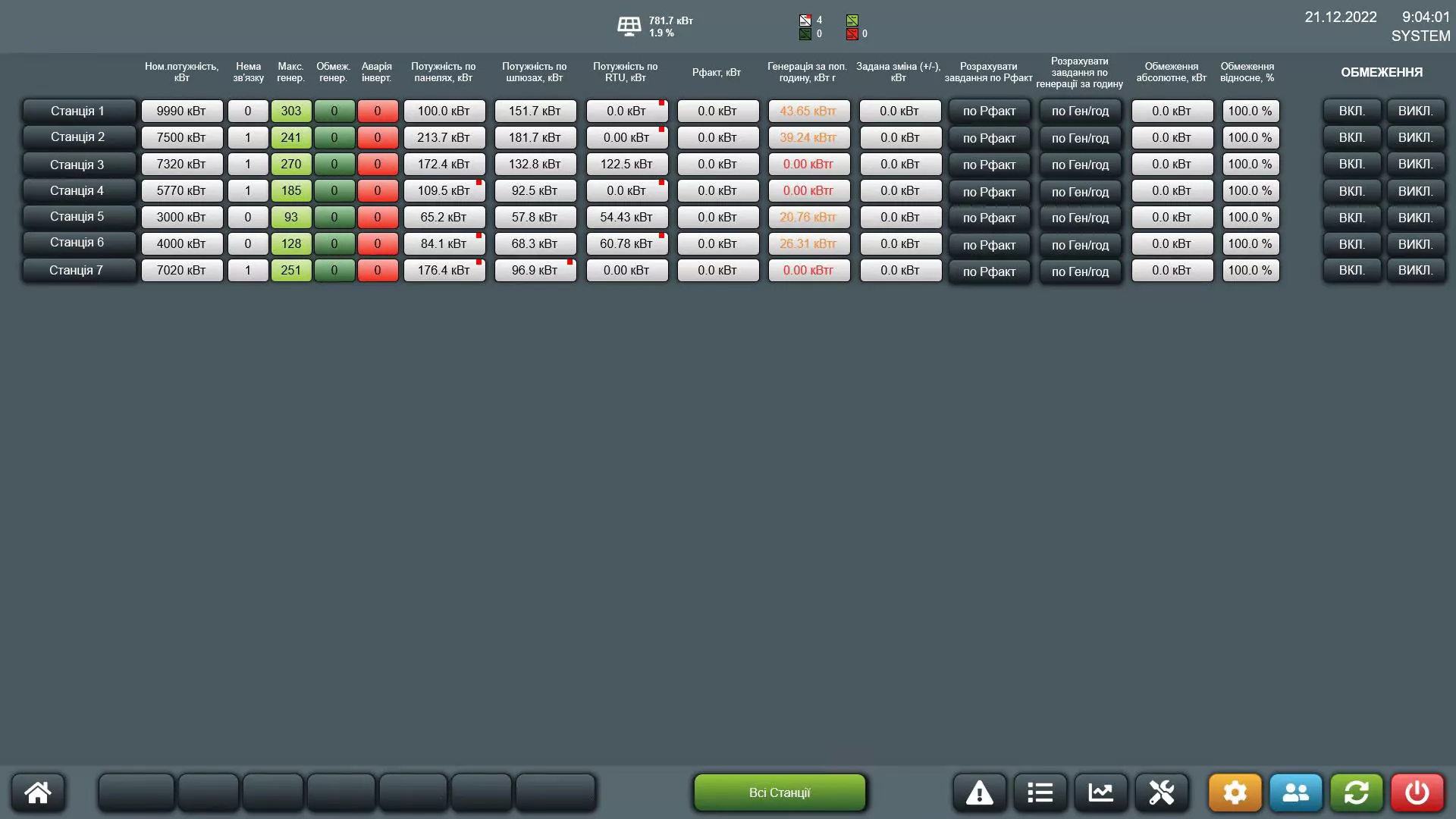Open the tools wrench icon
This screenshot has height=819, width=1456.
[x=1162, y=792]
